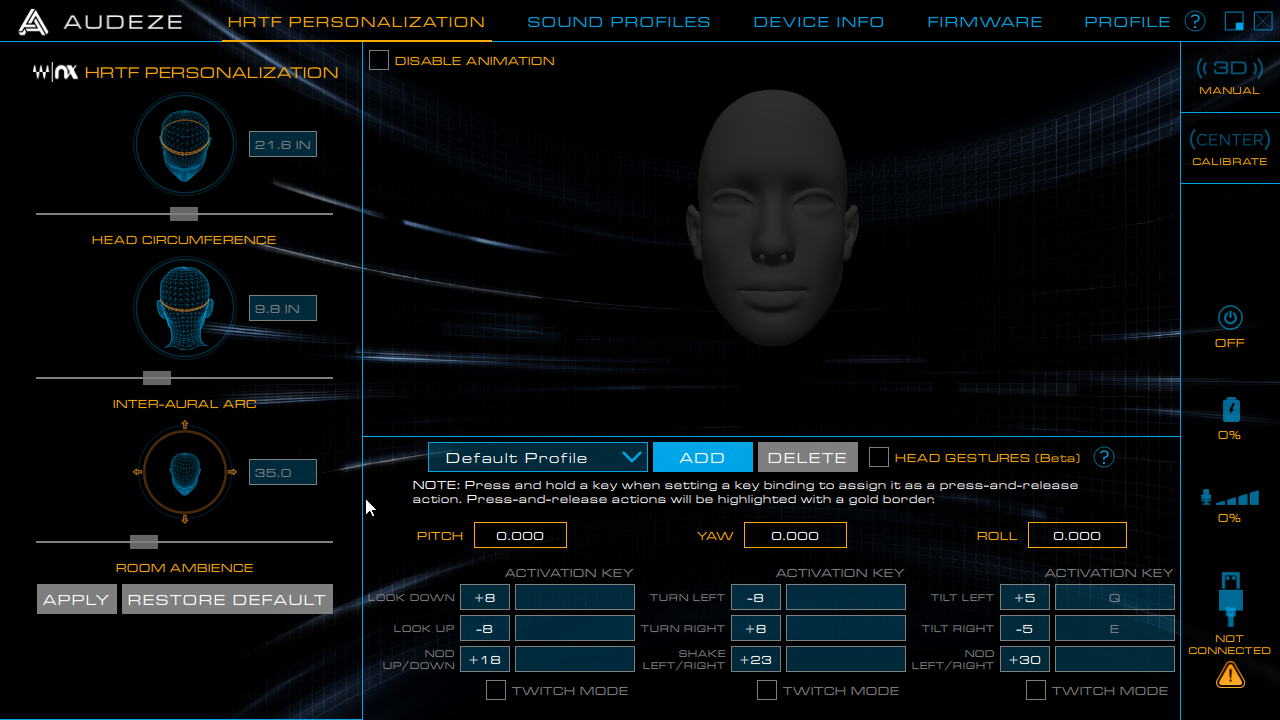The width and height of the screenshot is (1280, 720).
Task: Click the 9.8 IN inter-aural arc field
Action: [283, 308]
